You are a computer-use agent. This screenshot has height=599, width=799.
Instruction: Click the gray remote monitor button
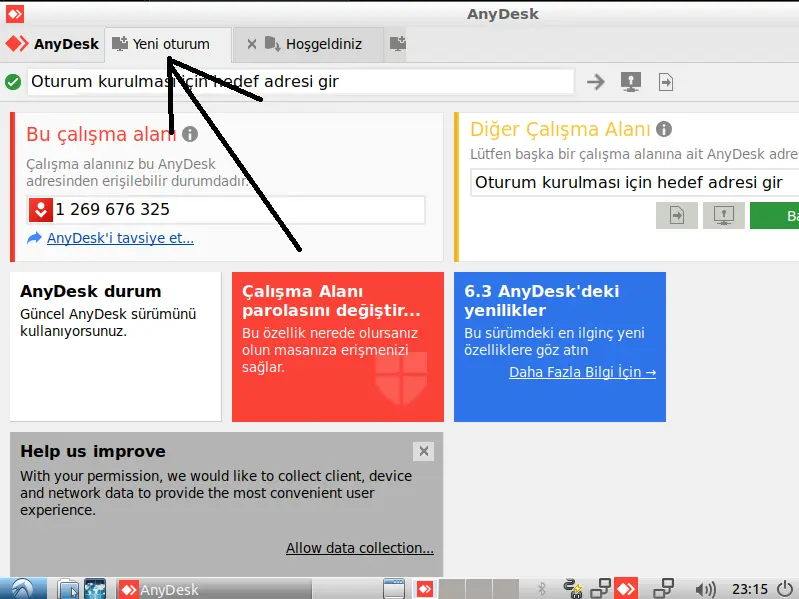click(x=724, y=215)
